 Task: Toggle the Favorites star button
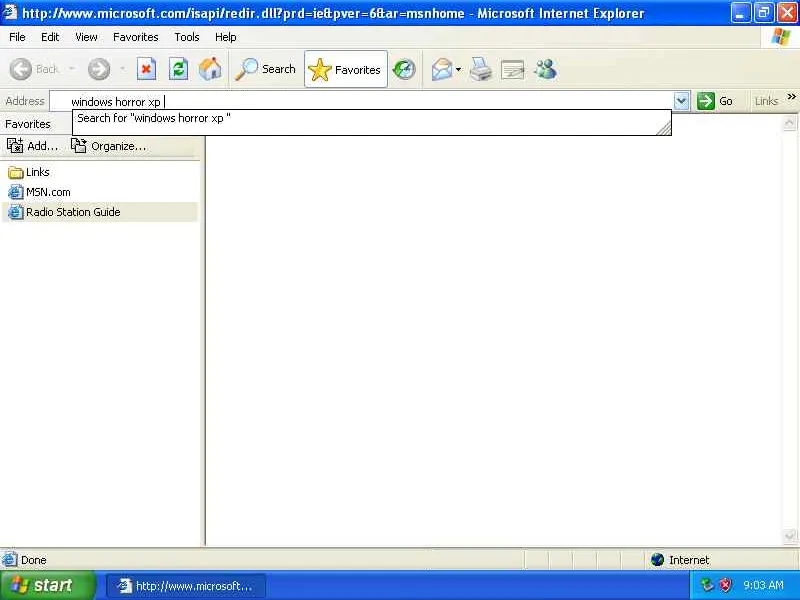(x=345, y=69)
